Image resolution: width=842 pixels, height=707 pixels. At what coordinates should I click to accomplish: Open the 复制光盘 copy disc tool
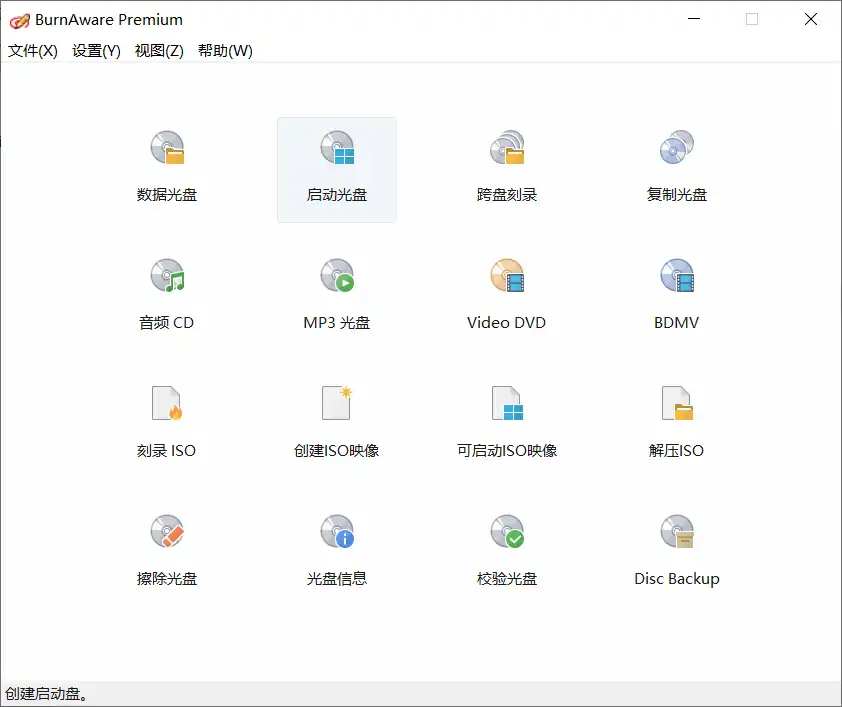(677, 170)
